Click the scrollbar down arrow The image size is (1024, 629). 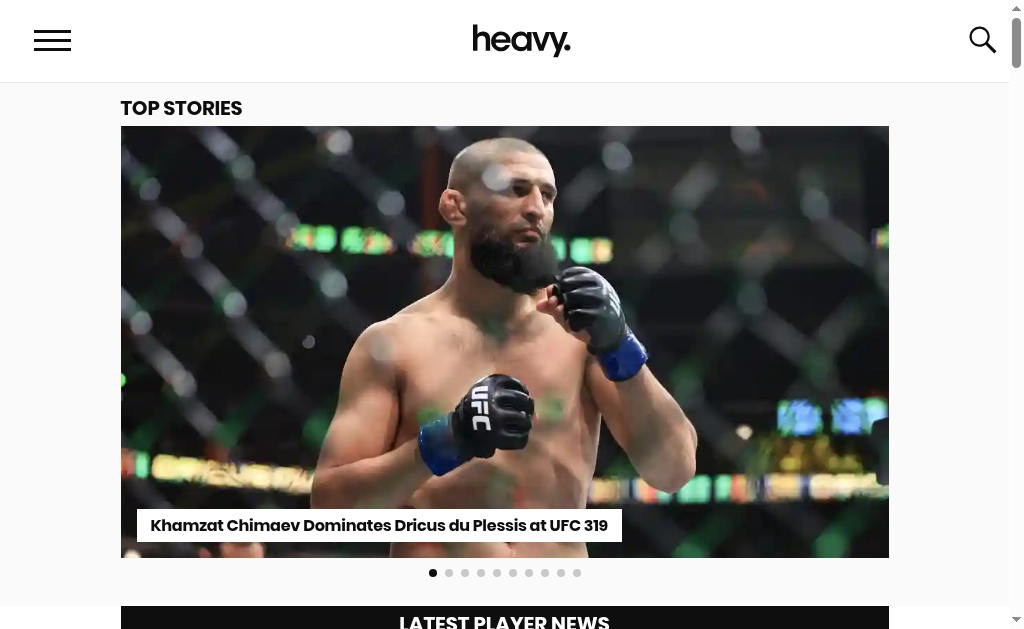1016,619
